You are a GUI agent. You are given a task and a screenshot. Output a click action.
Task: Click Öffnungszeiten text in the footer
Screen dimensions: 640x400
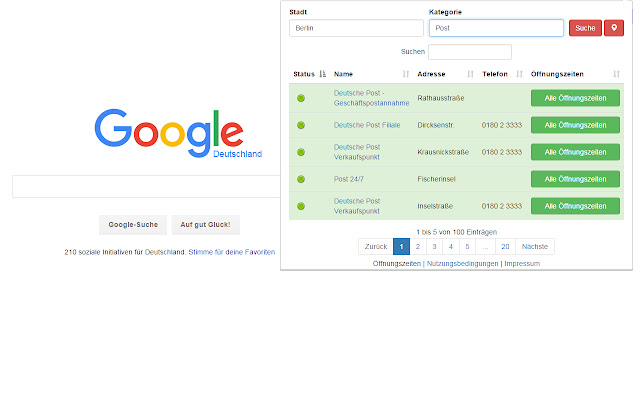pos(397,264)
